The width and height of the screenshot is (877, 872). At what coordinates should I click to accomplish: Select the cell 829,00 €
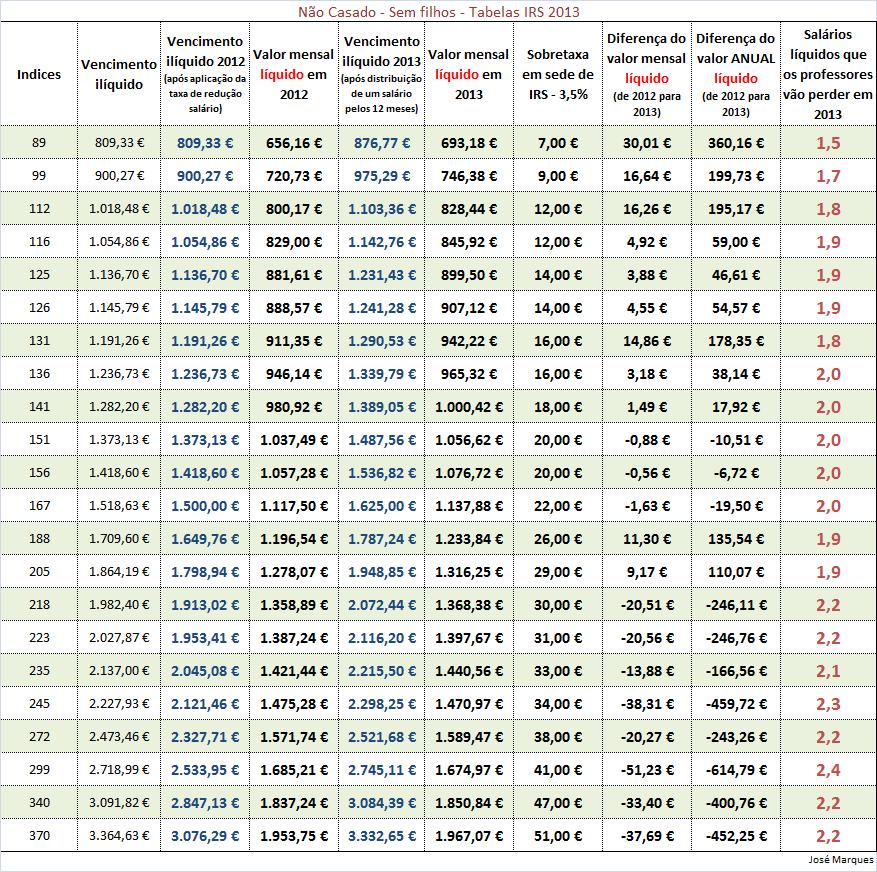pos(294,242)
